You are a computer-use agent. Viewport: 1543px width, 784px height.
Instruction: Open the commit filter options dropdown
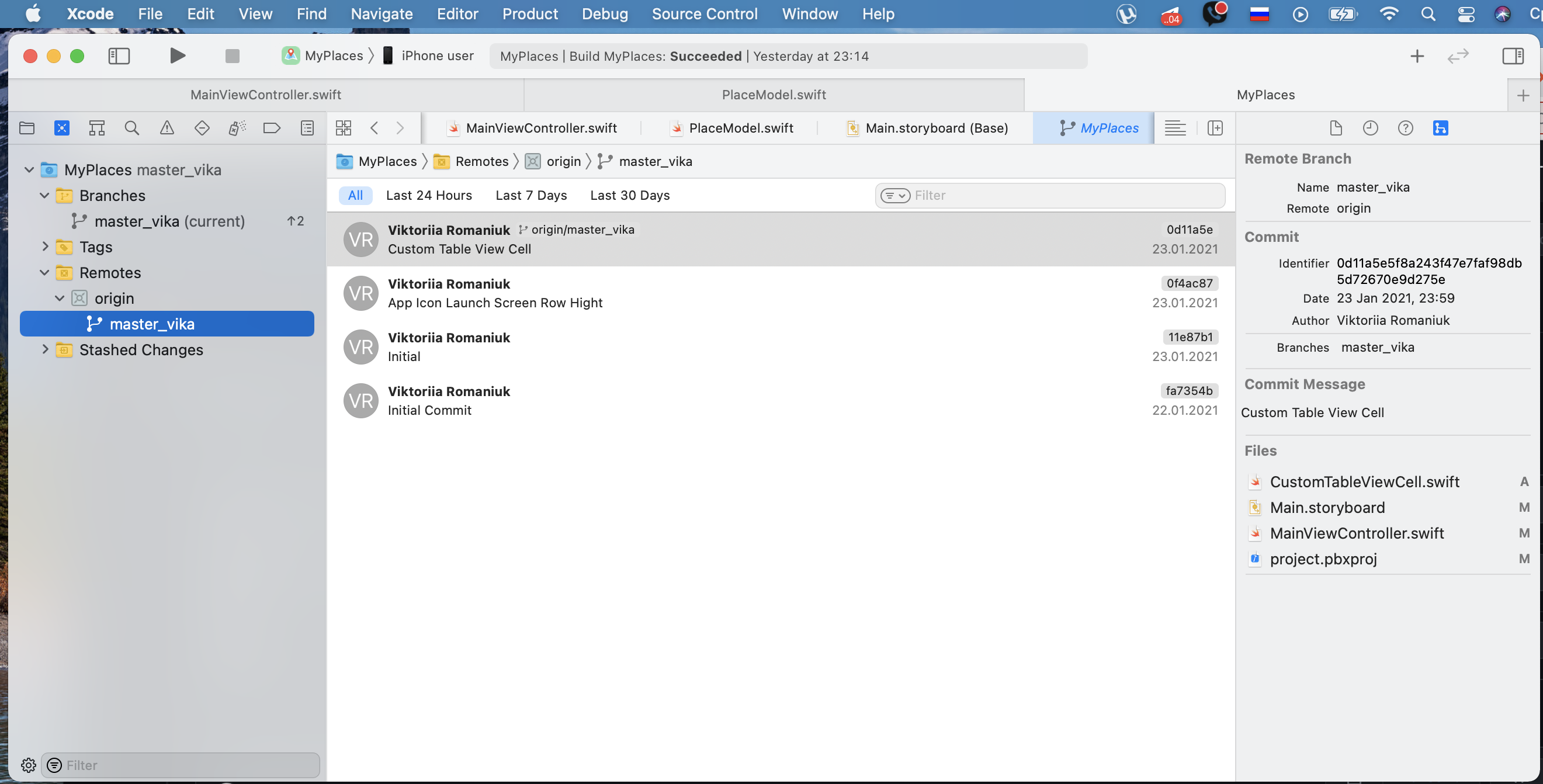(895, 195)
